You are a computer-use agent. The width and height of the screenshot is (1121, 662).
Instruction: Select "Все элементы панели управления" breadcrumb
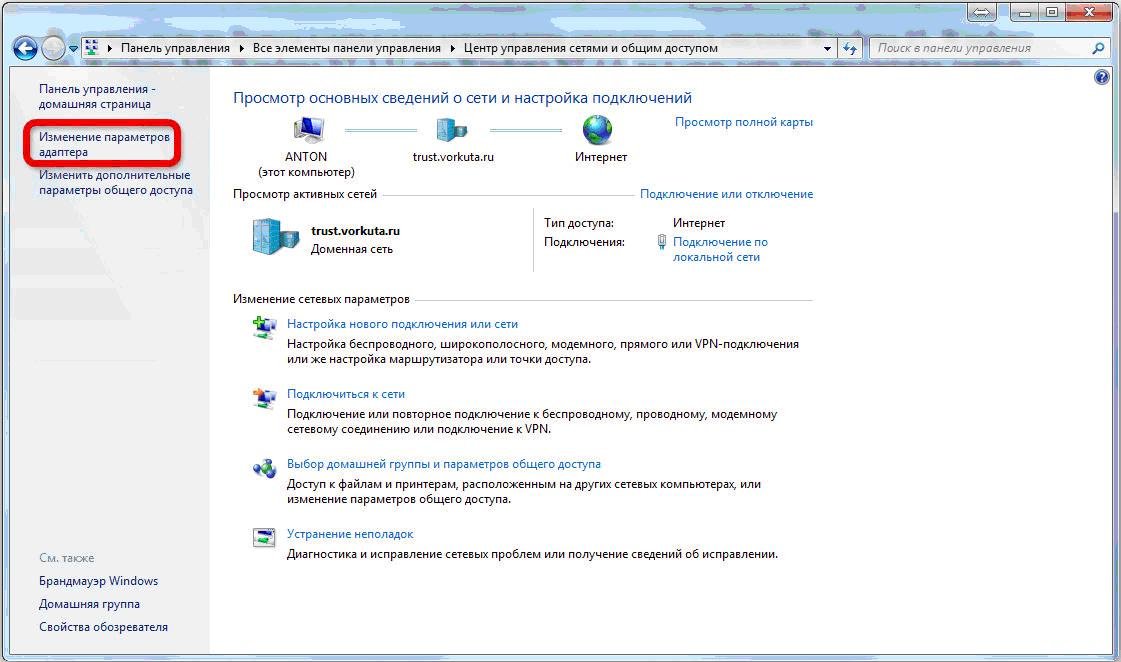pyautogui.click(x=347, y=48)
